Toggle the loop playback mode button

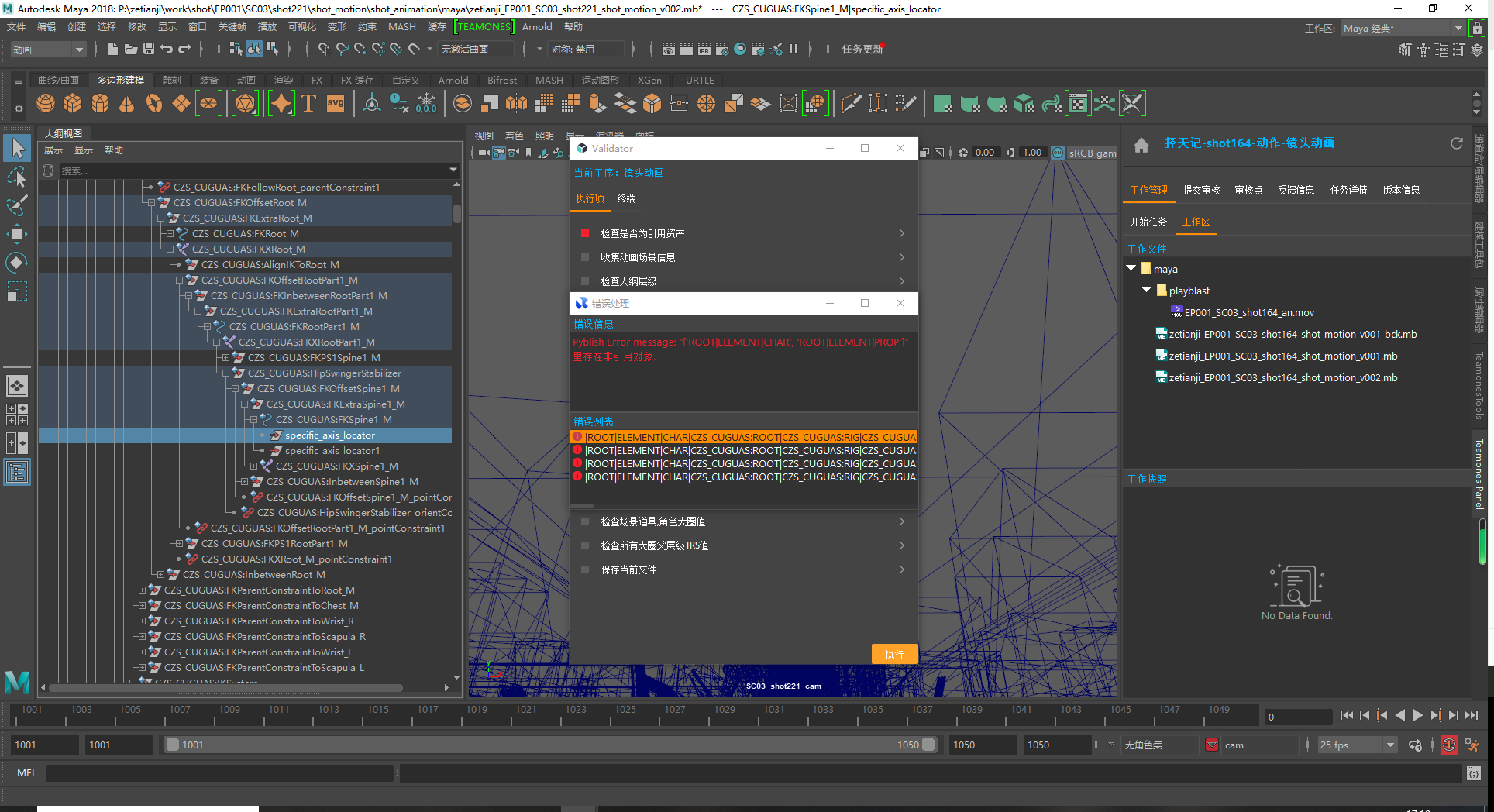pyautogui.click(x=1415, y=745)
